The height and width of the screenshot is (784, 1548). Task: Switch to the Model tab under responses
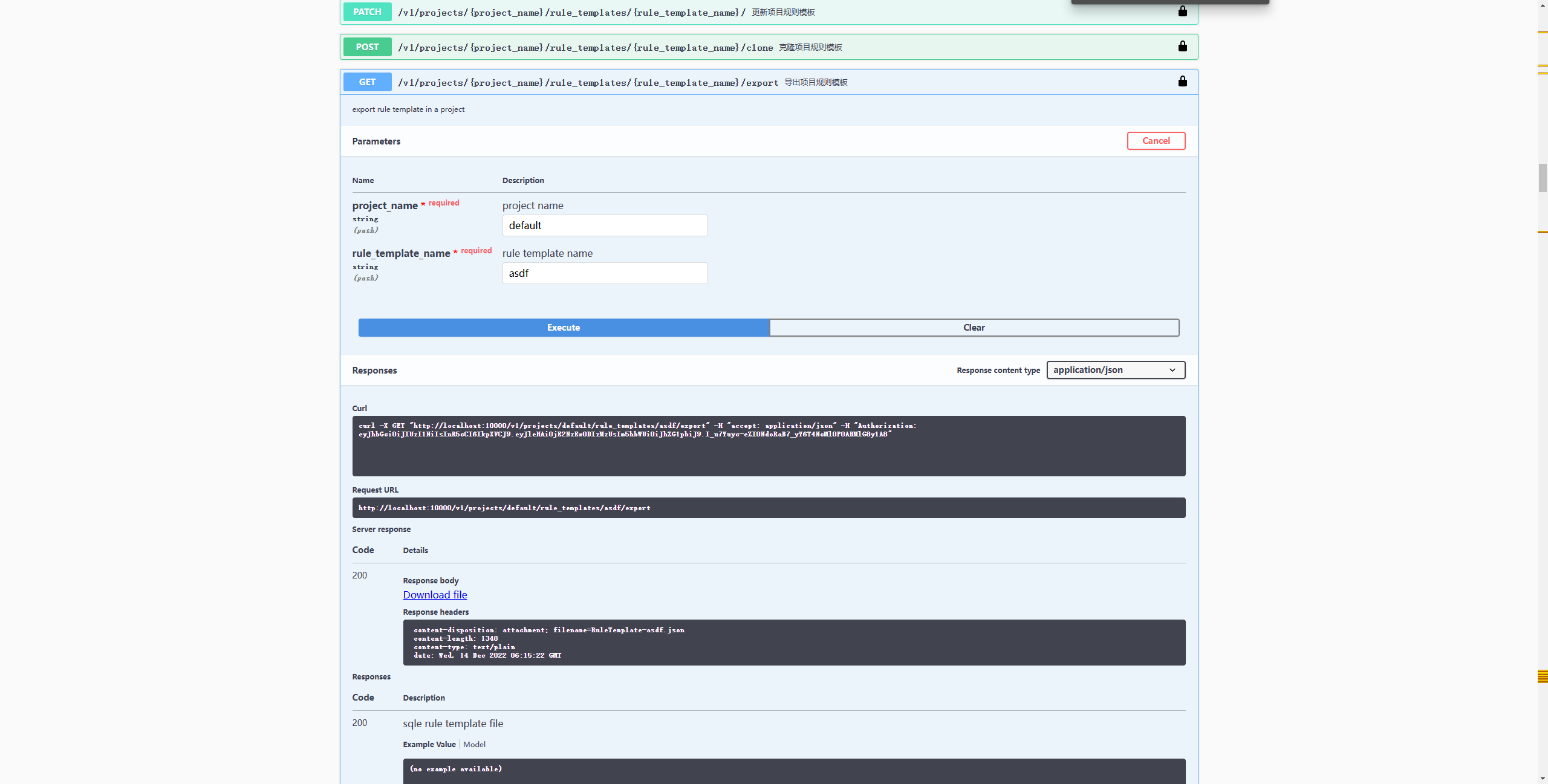coord(474,744)
